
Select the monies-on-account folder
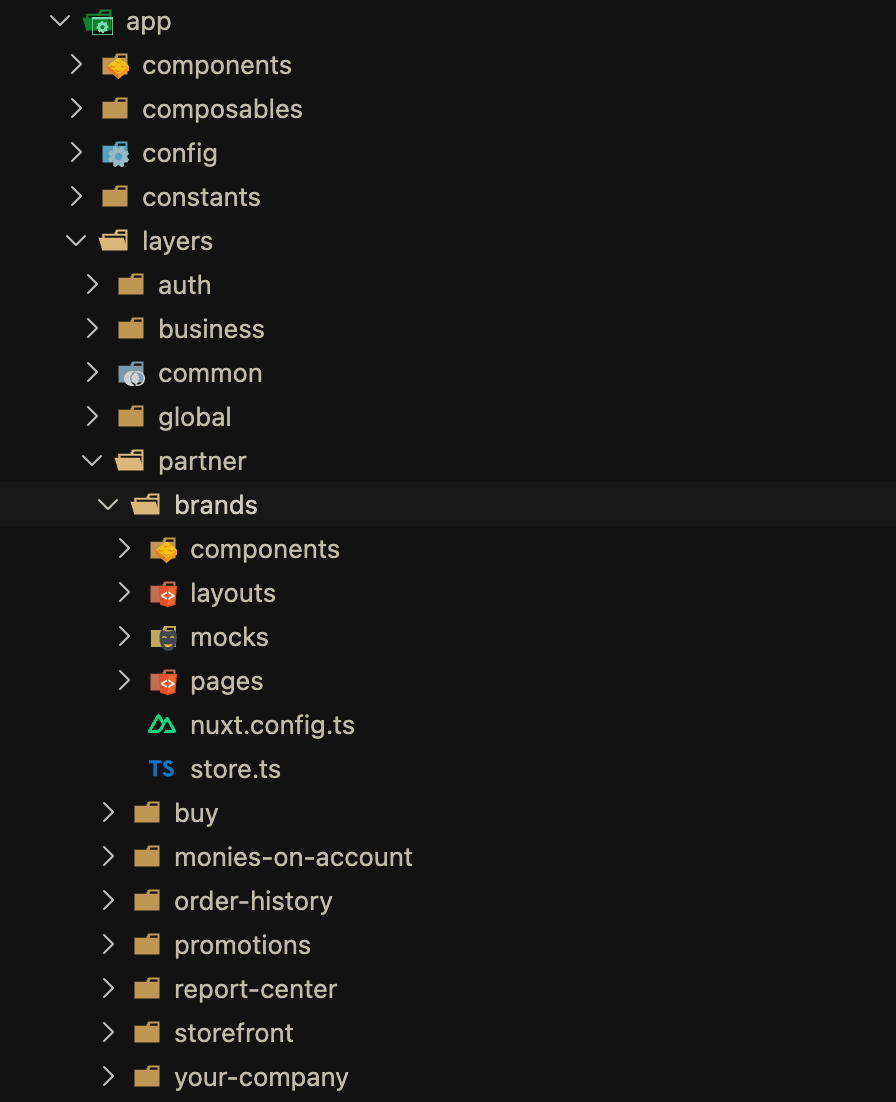point(293,857)
